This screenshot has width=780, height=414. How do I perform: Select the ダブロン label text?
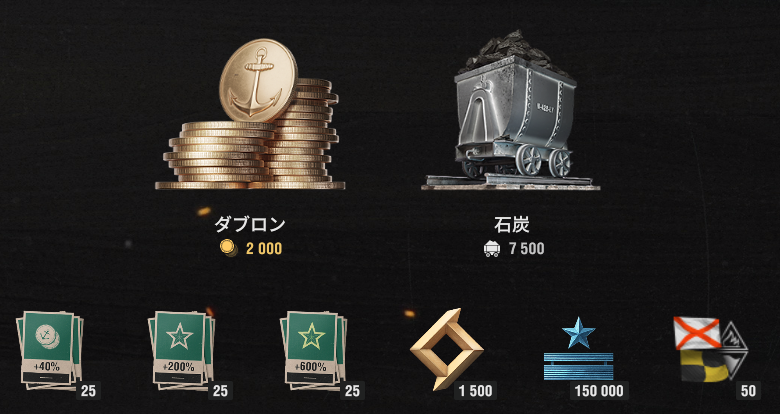250,225
